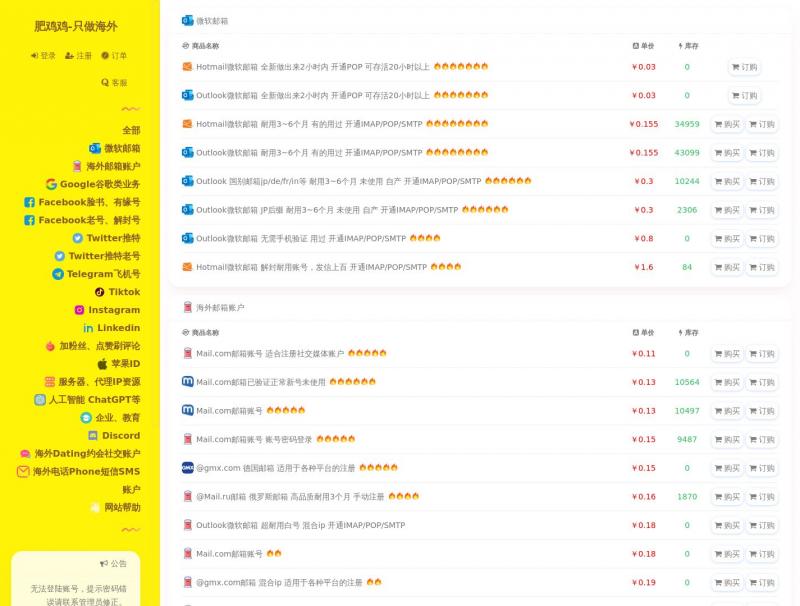Click the Facebook icon beside Facebook脸书、有缘号
Screen dimensions: 800x606
pos(30,203)
